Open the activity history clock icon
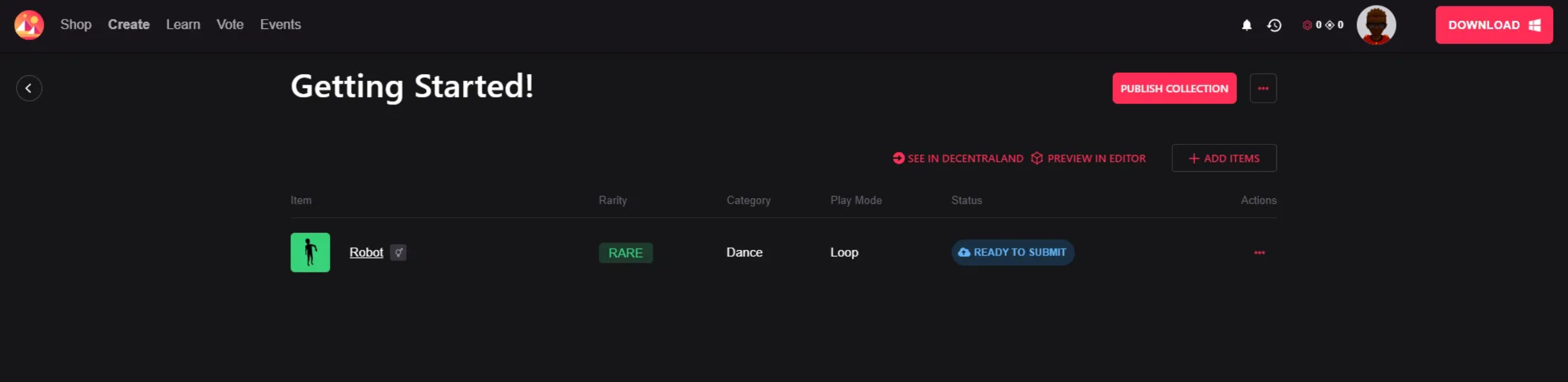The width and height of the screenshot is (1568, 382). pyautogui.click(x=1274, y=25)
